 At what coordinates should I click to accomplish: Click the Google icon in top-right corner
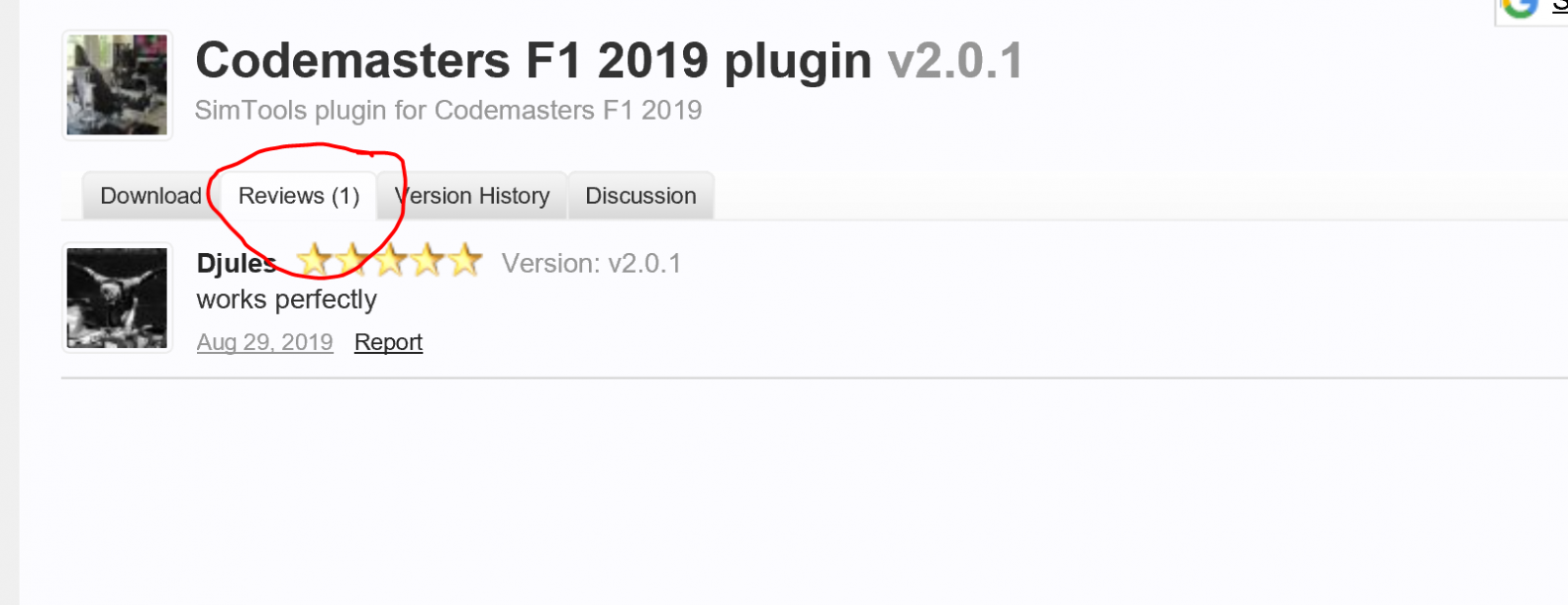point(1520,6)
